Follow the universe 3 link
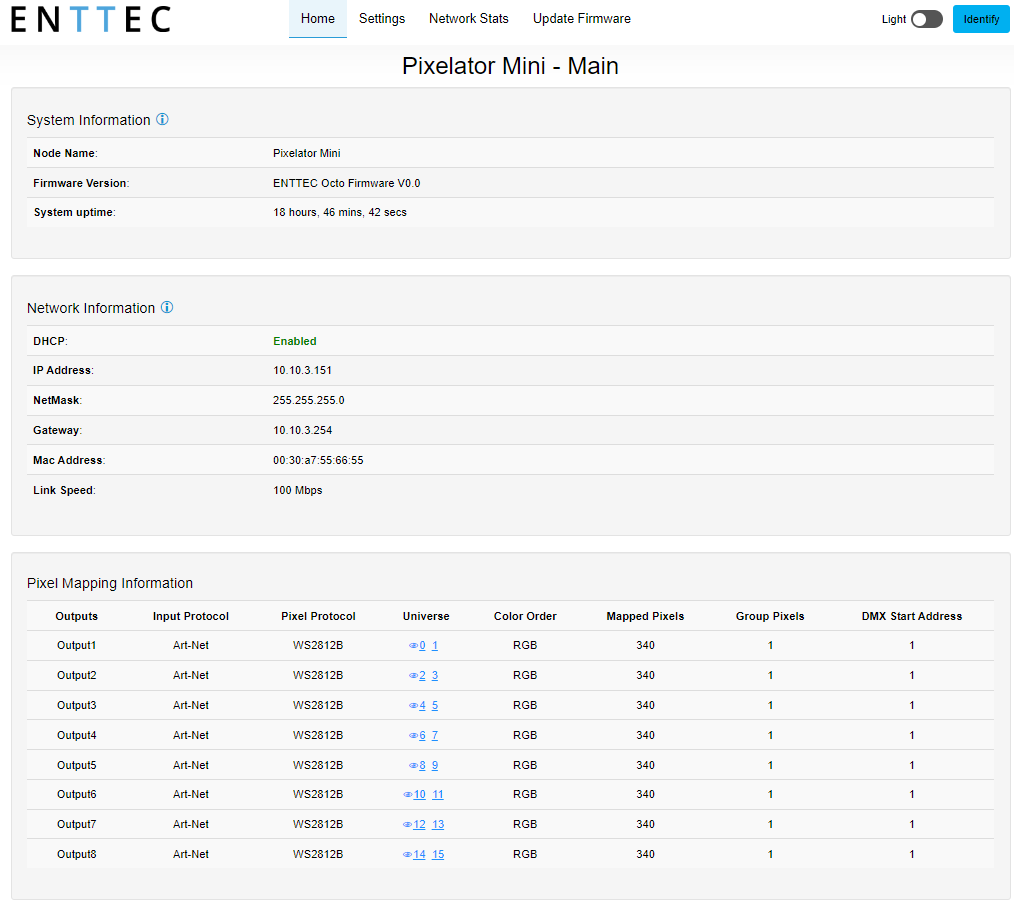This screenshot has width=1014, height=905. [x=435, y=675]
